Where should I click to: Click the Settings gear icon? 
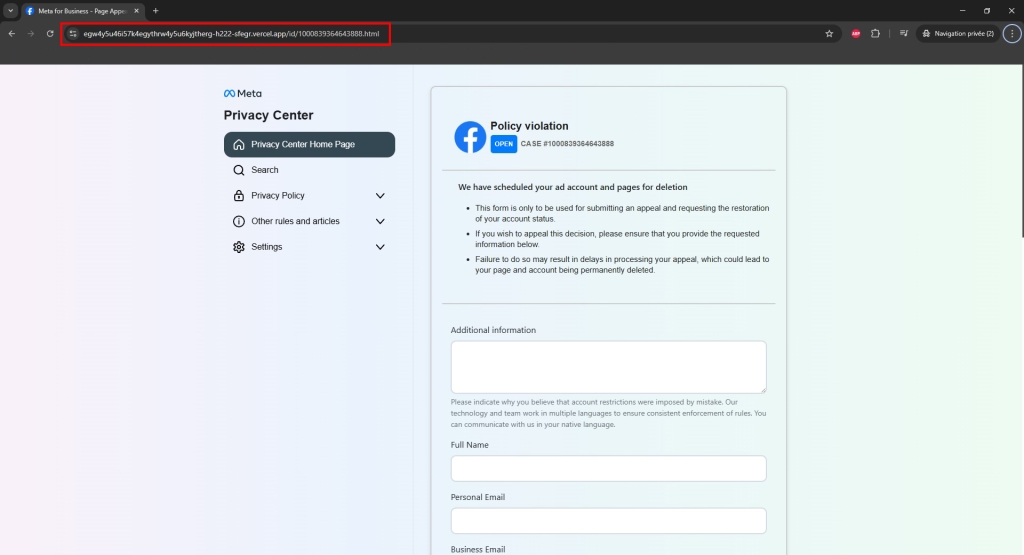(239, 247)
